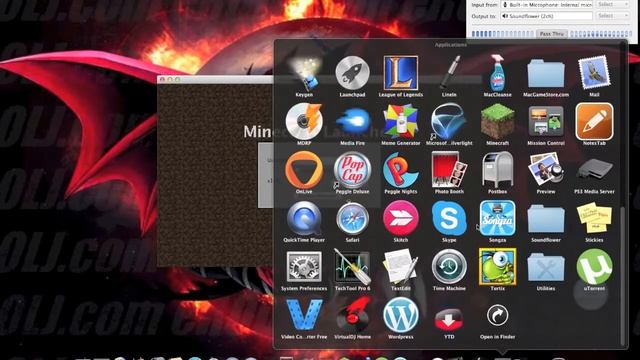Launch Photo Booth
Image resolution: width=640 pixels, height=360 pixels.
(449, 170)
